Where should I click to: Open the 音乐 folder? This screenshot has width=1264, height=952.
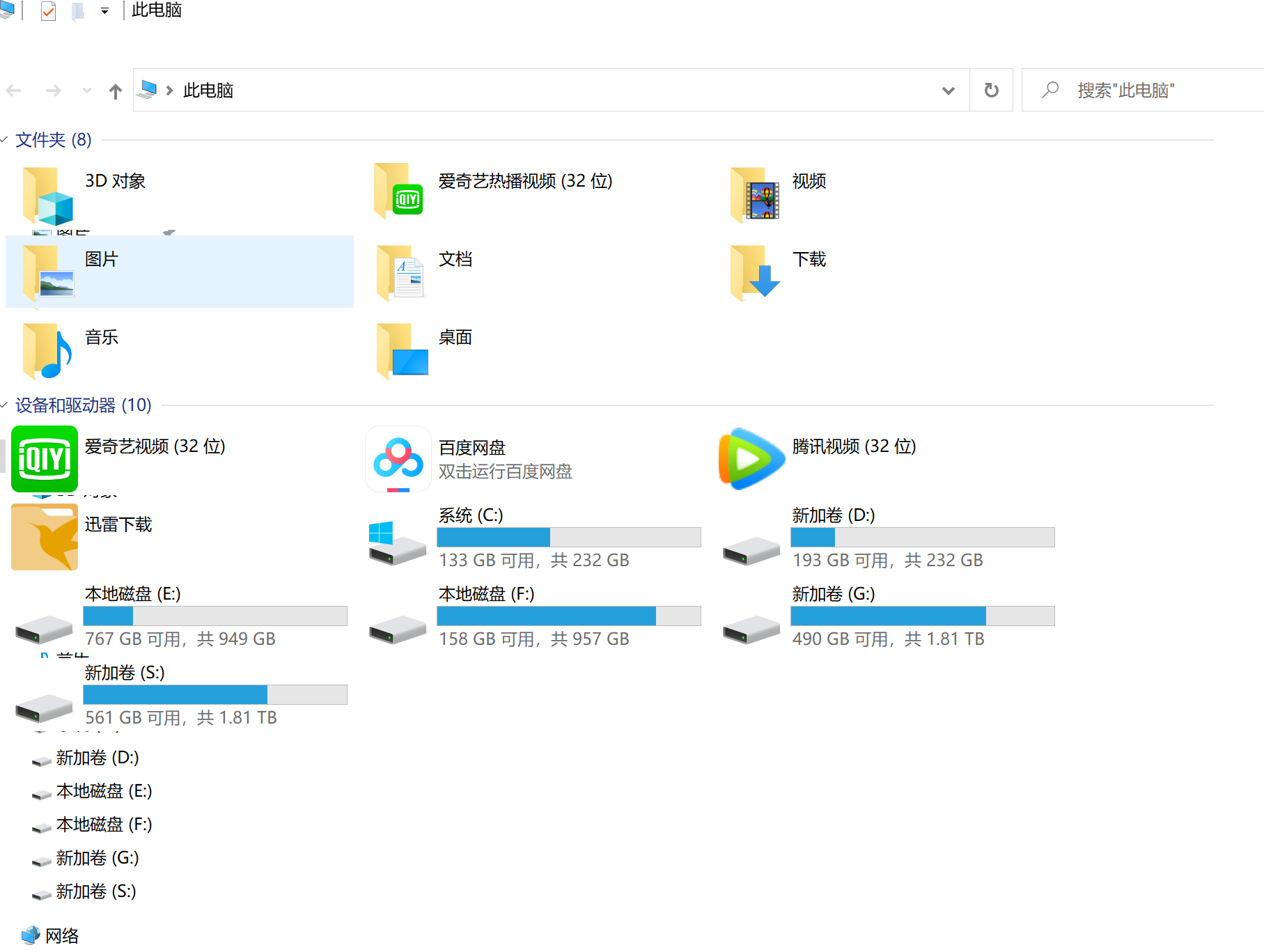101,338
